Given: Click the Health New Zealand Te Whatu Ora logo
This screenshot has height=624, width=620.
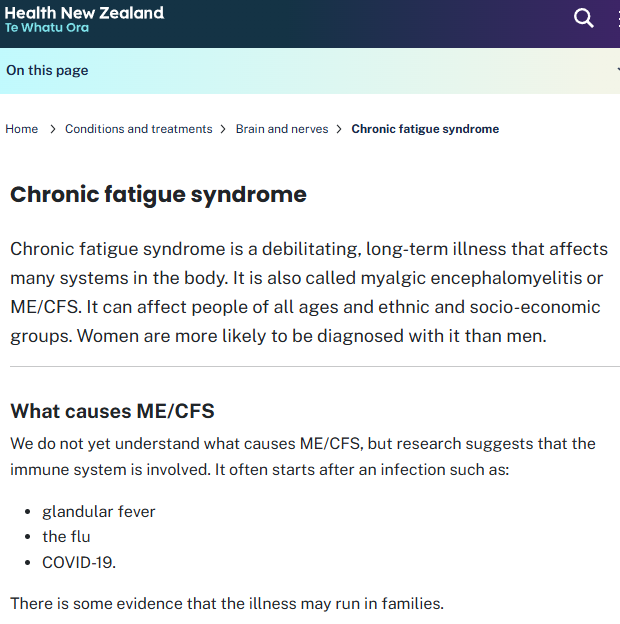Looking at the screenshot, I should tap(84, 19).
